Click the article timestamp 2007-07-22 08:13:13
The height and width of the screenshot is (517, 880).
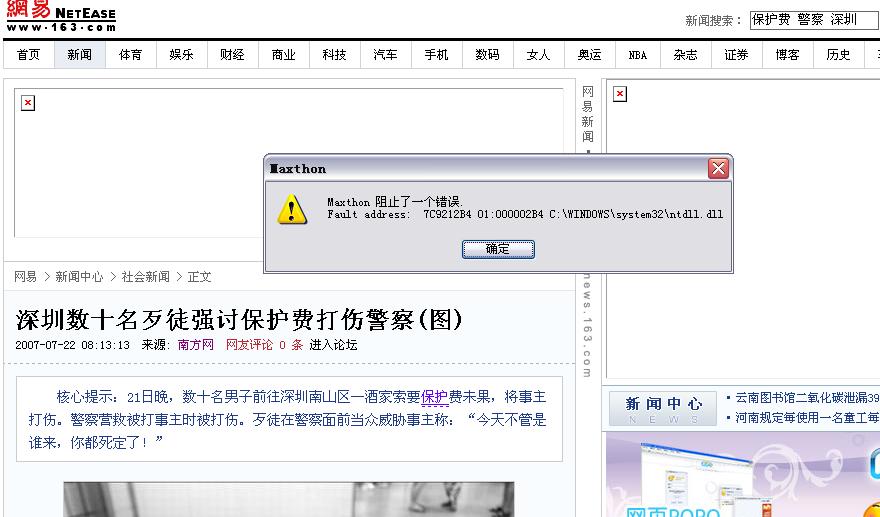click(x=72, y=345)
